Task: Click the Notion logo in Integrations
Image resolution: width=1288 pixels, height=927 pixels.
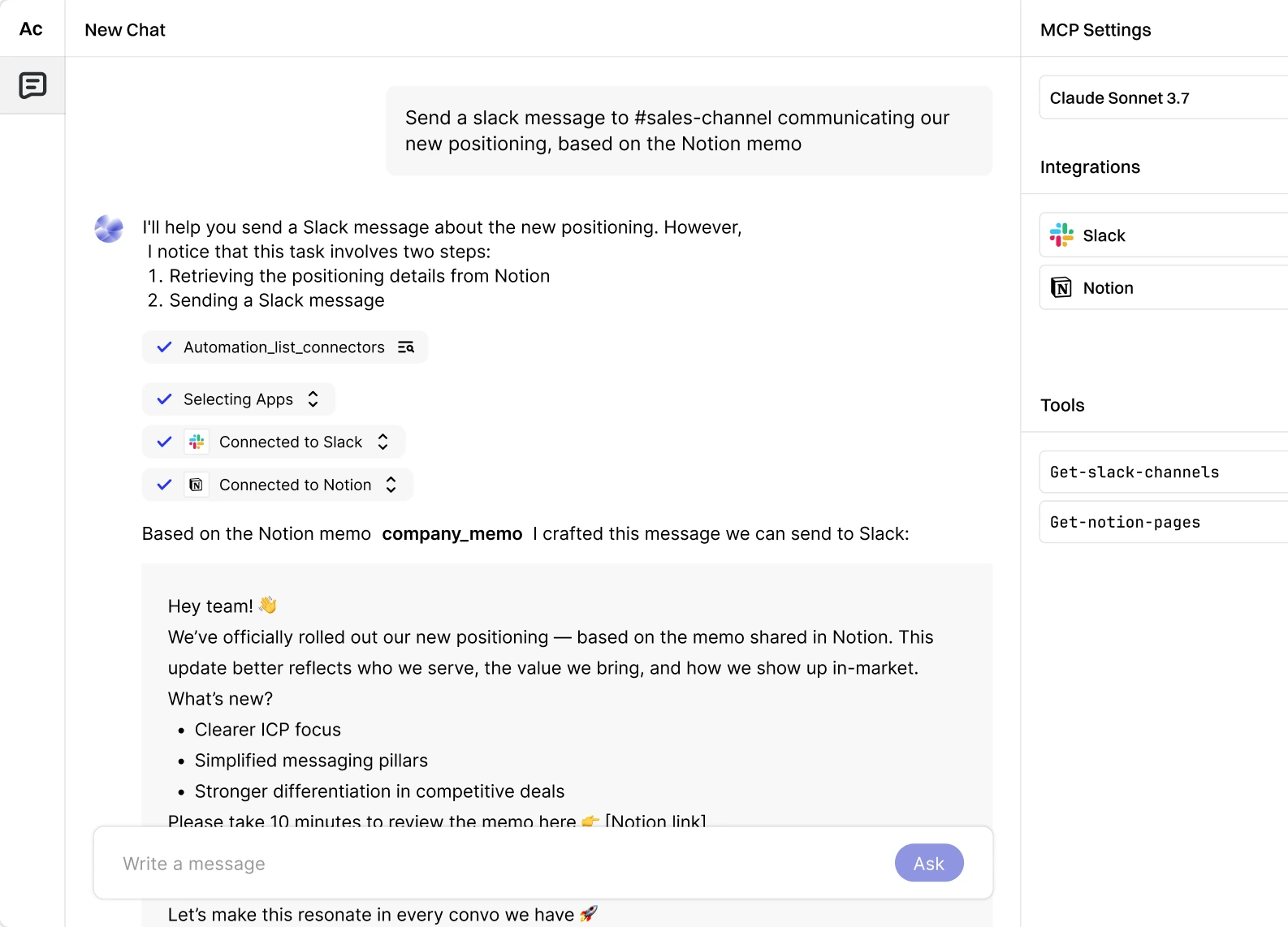Action: (x=1061, y=287)
